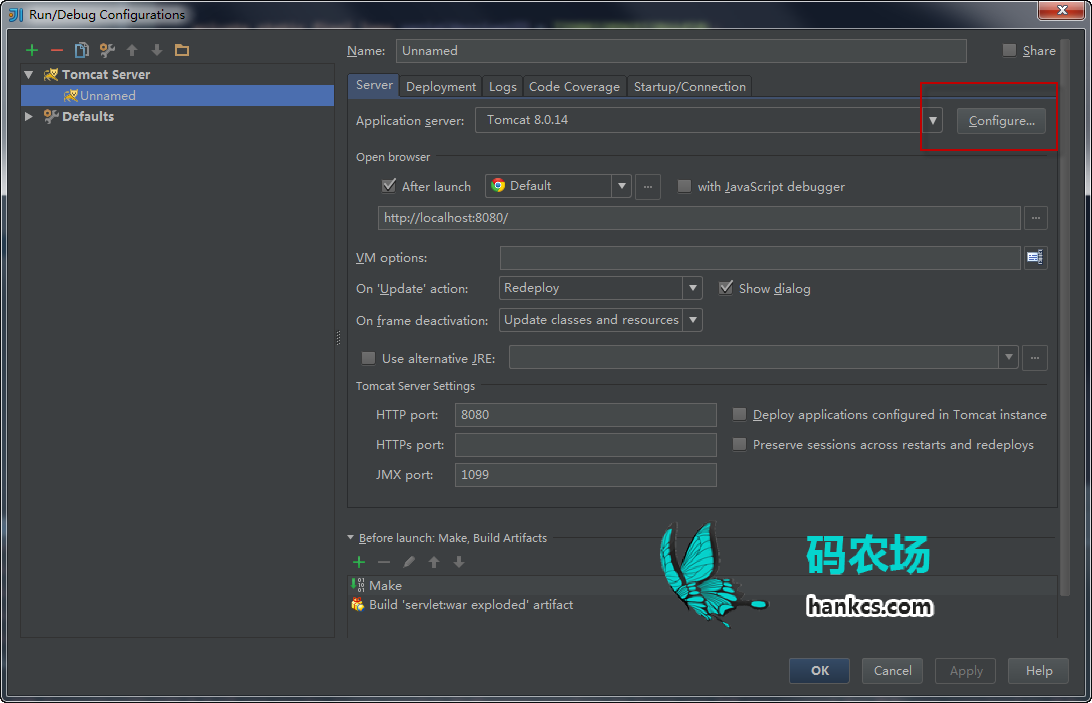The image size is (1092, 703).
Task: Toggle Show dialog checkbox
Action: pyautogui.click(x=726, y=288)
